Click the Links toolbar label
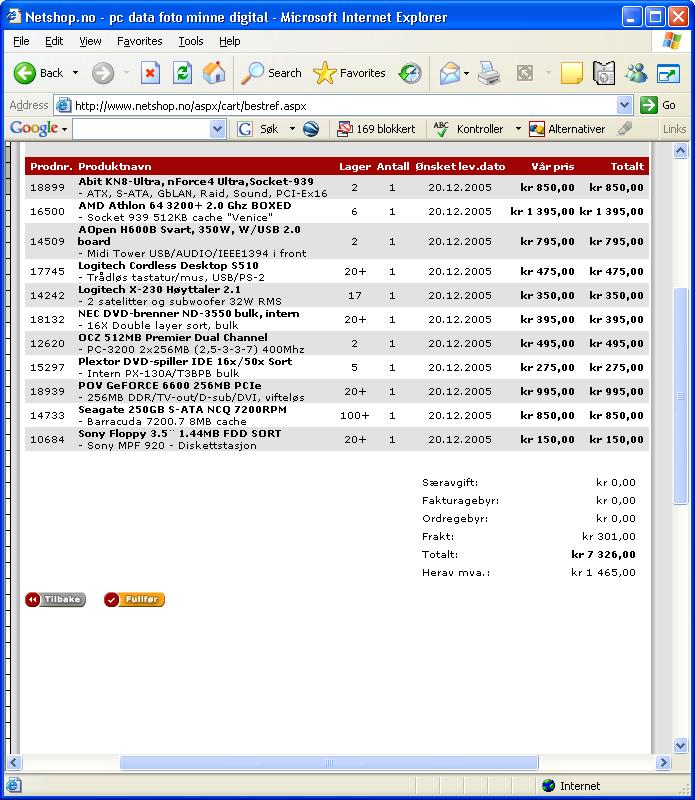The height and width of the screenshot is (800, 695). point(674,129)
